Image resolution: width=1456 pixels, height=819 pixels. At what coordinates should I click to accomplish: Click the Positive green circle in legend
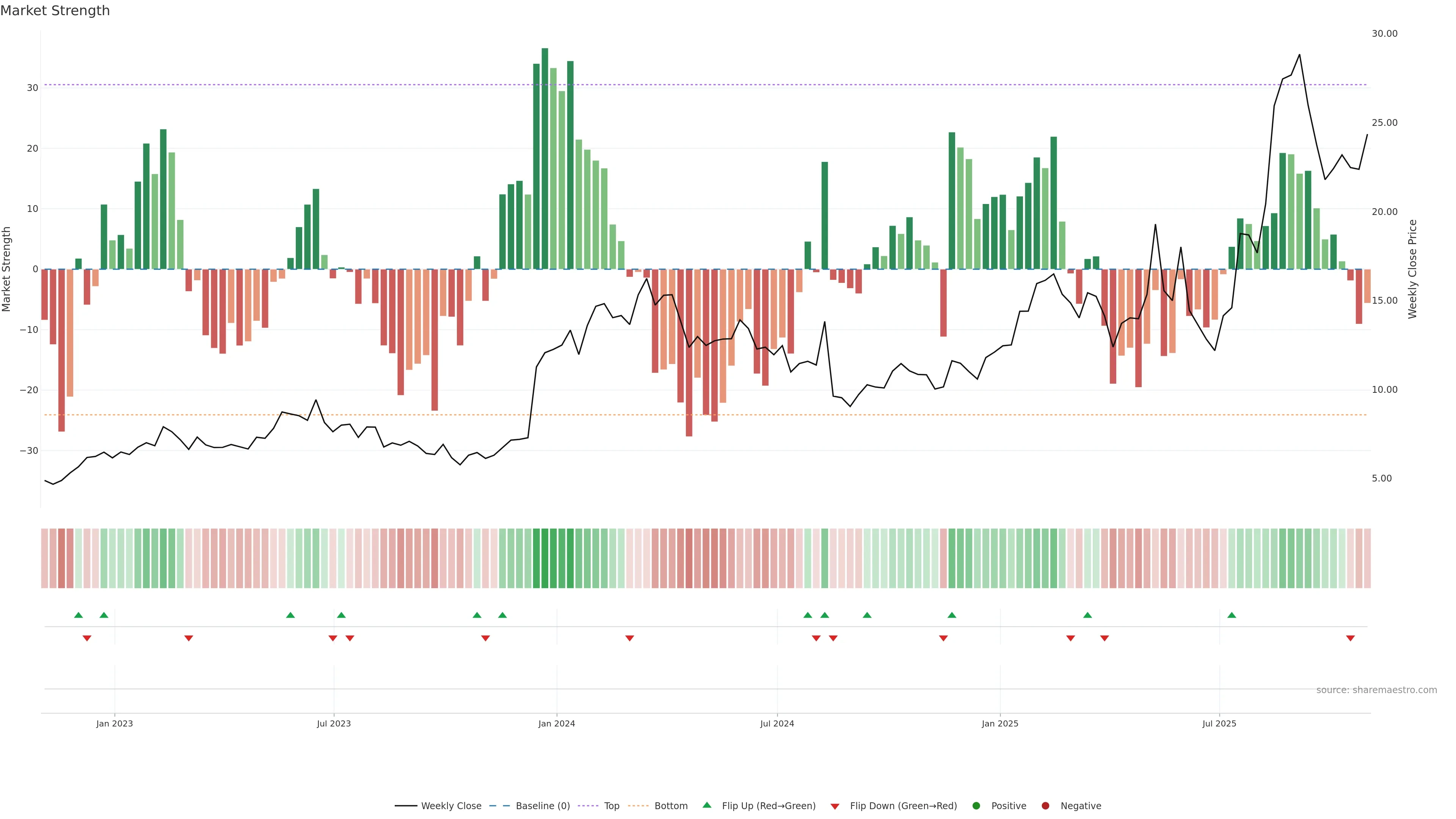[976, 806]
